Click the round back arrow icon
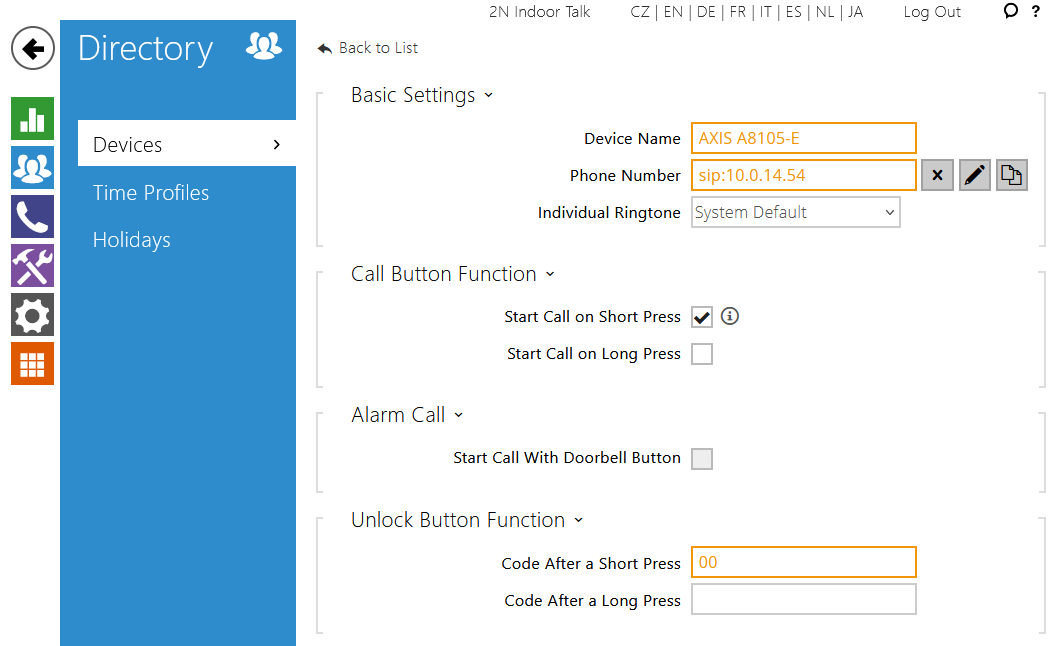The width and height of the screenshot is (1058, 646). tap(32, 49)
